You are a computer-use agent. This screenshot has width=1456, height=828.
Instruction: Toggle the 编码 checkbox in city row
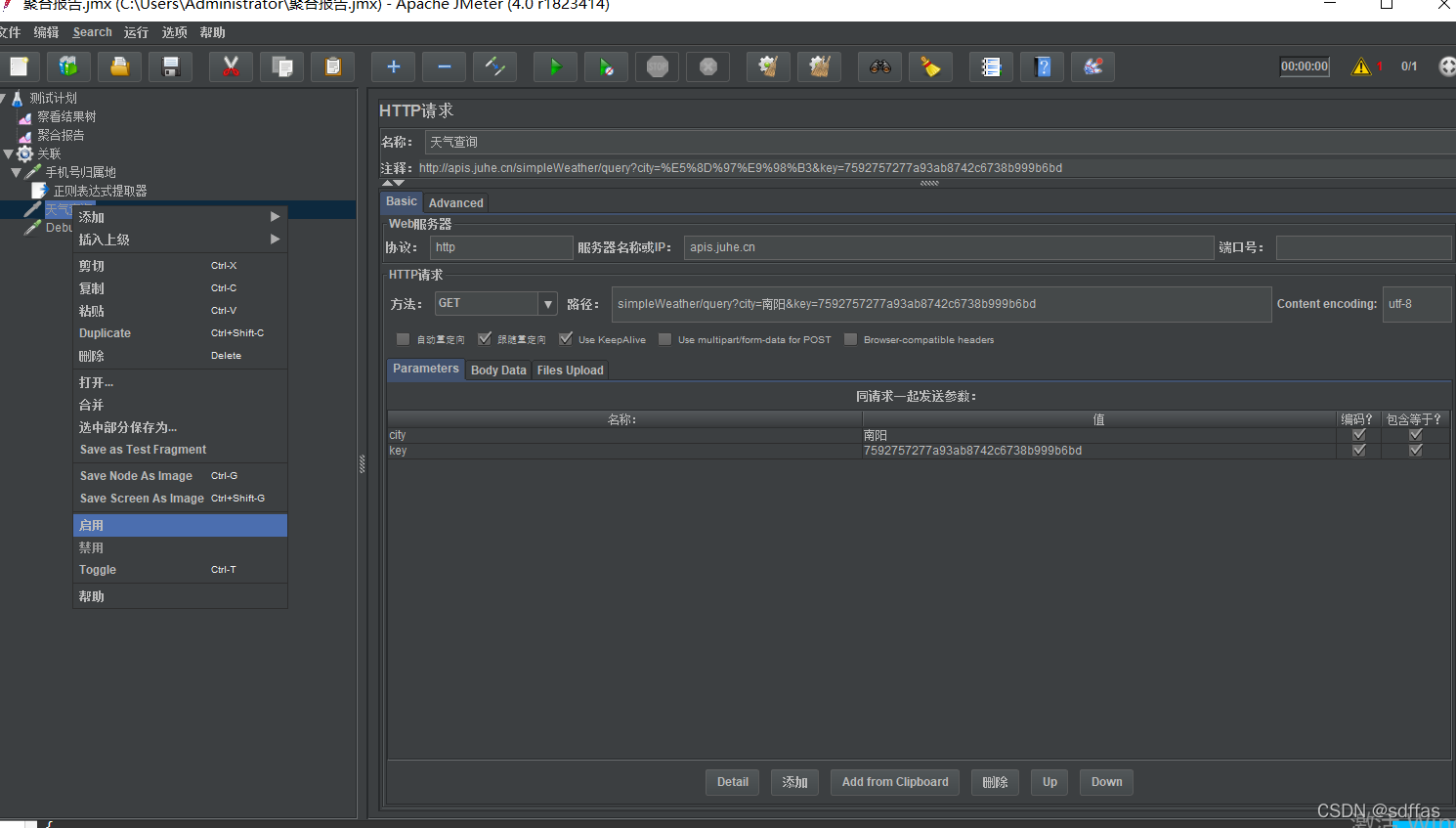click(x=1358, y=435)
